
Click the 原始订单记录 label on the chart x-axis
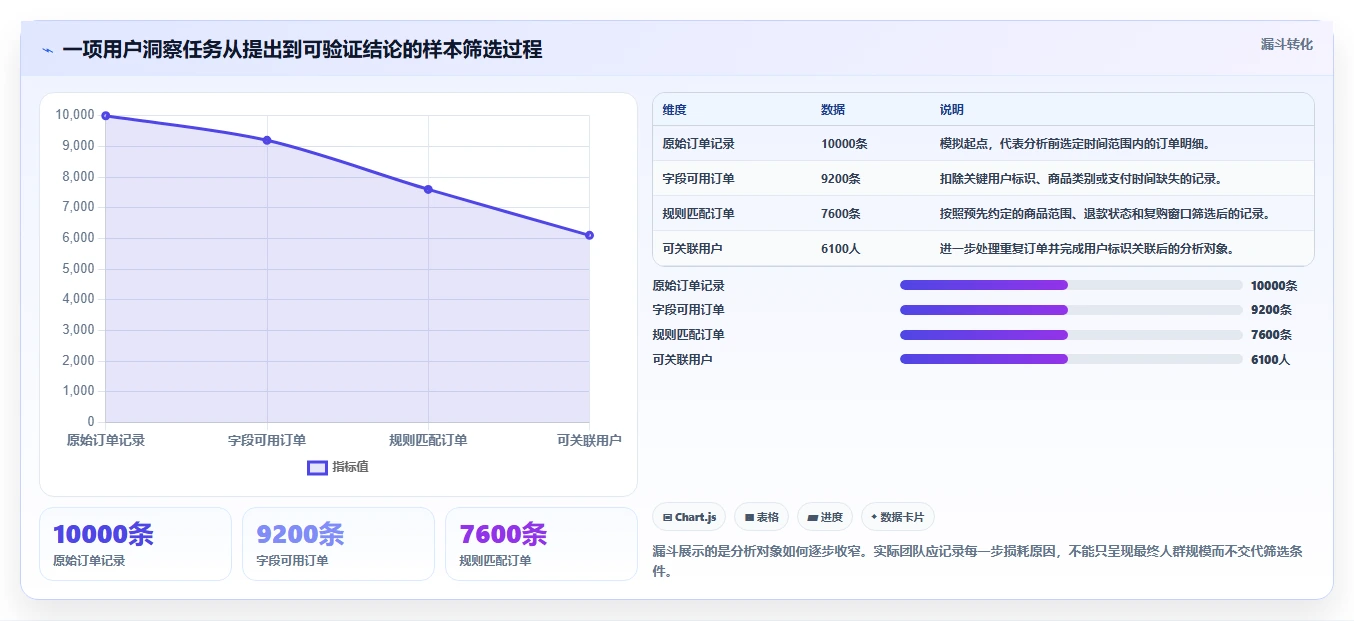[106, 440]
